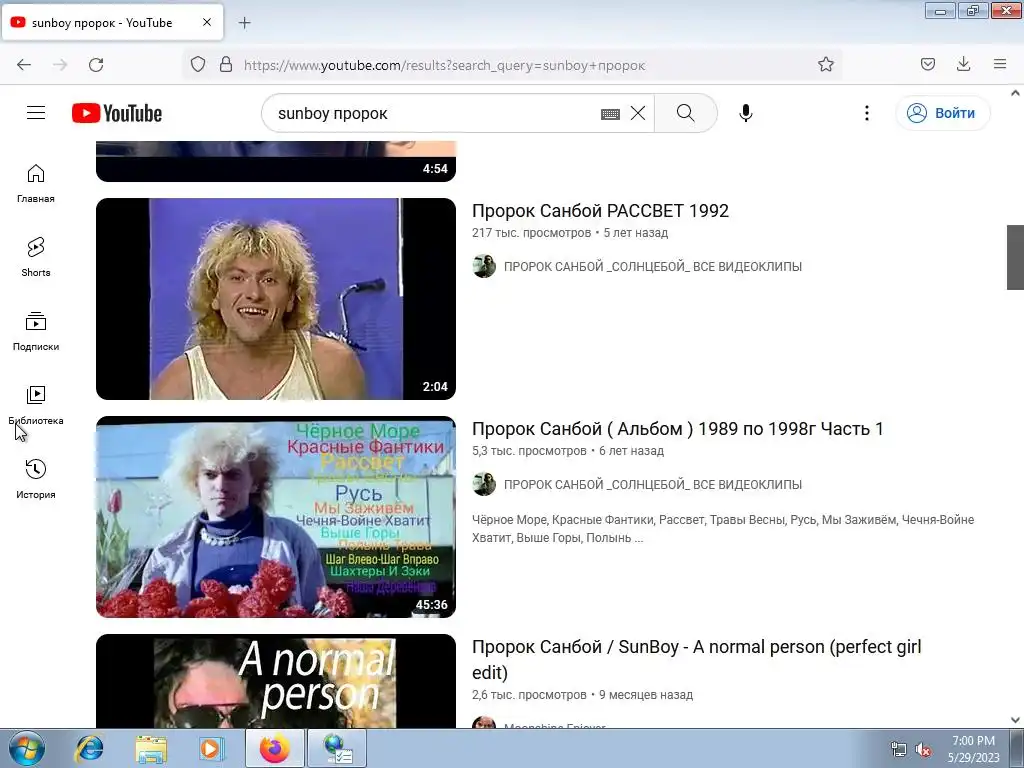Open the A normal person video thumbnail

[x=276, y=681]
